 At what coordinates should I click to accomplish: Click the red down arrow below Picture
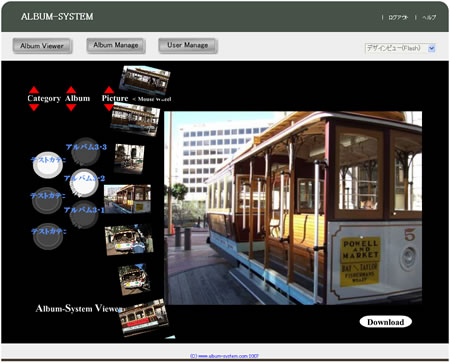(109, 107)
